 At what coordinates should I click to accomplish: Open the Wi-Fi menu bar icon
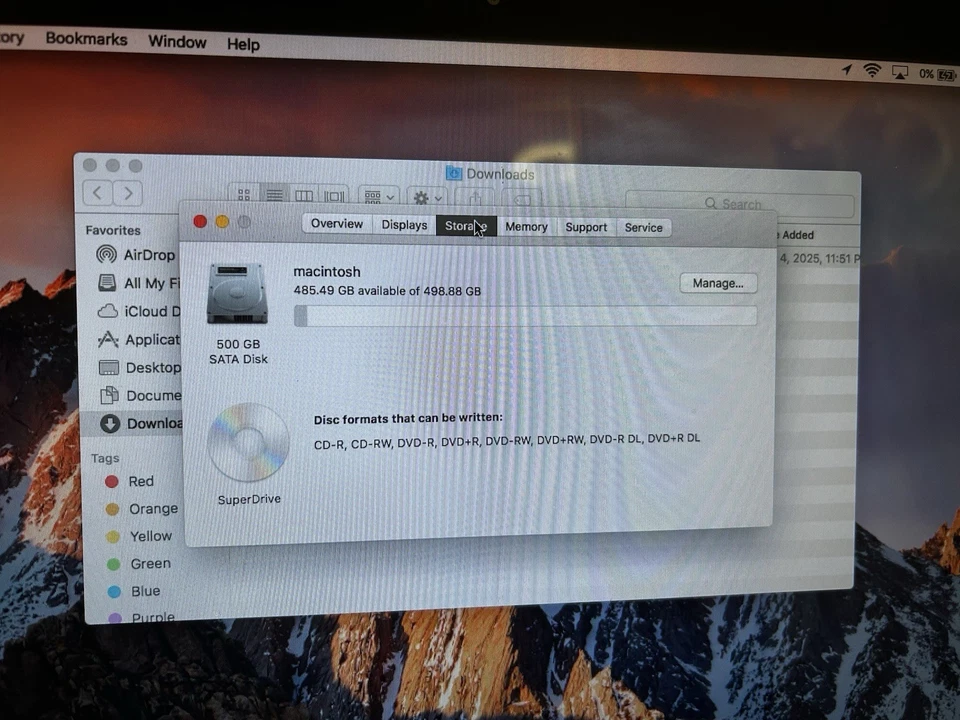pyautogui.click(x=873, y=72)
